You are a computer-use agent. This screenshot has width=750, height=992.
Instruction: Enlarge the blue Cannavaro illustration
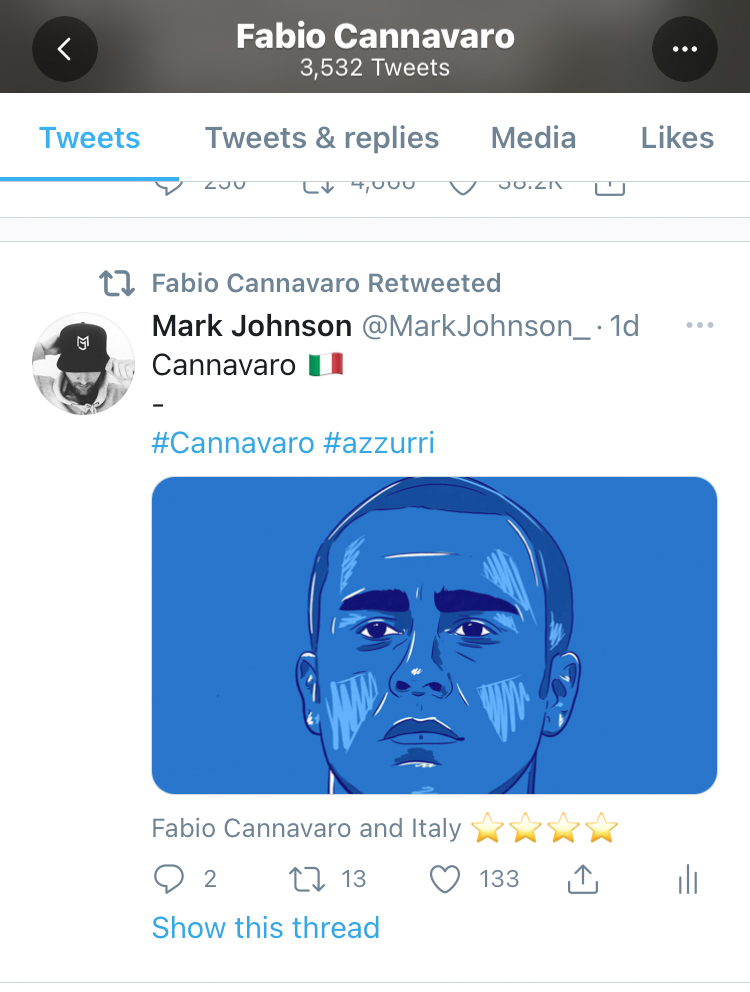tap(434, 635)
